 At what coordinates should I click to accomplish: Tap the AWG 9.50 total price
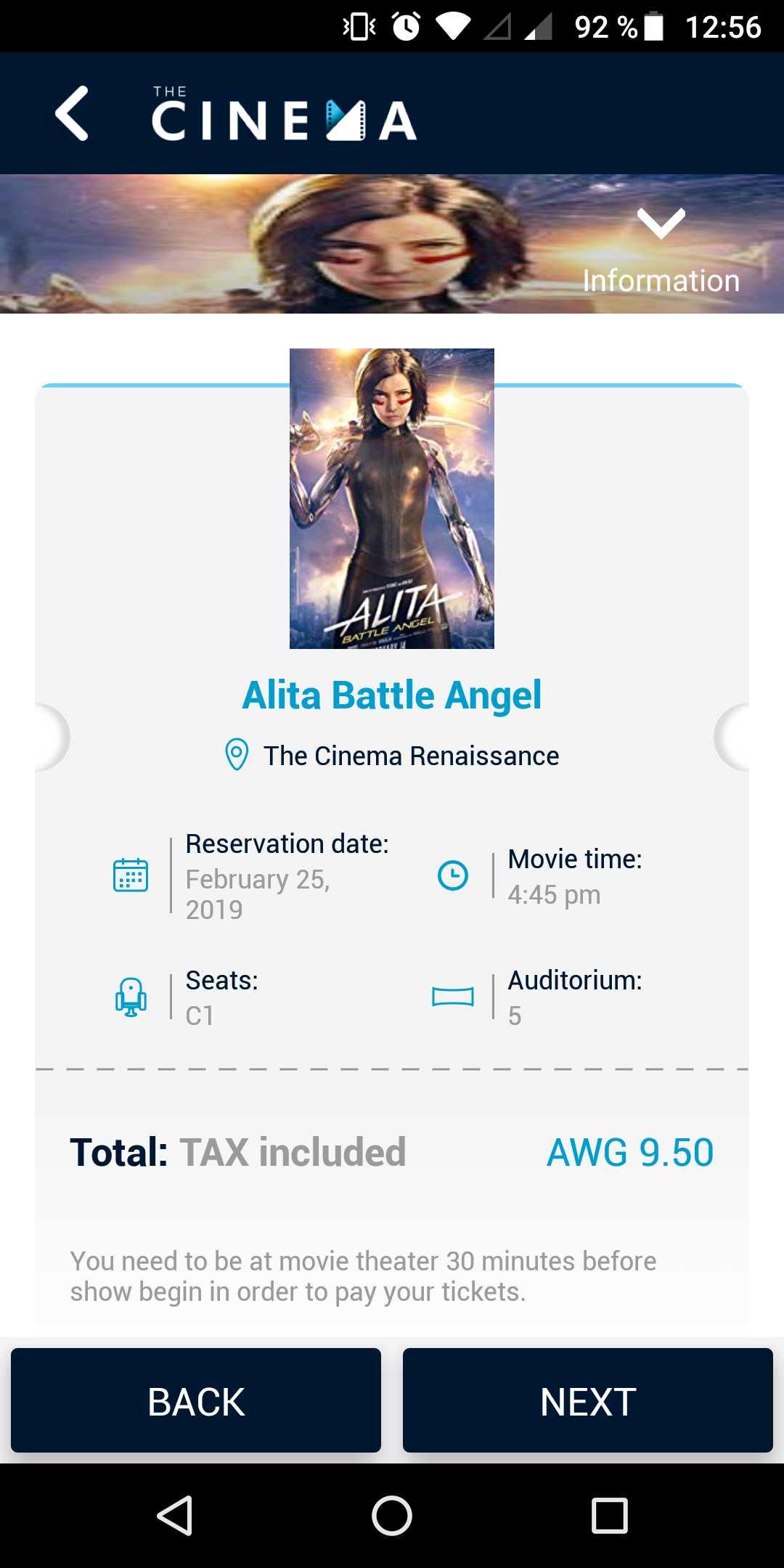coord(630,1152)
